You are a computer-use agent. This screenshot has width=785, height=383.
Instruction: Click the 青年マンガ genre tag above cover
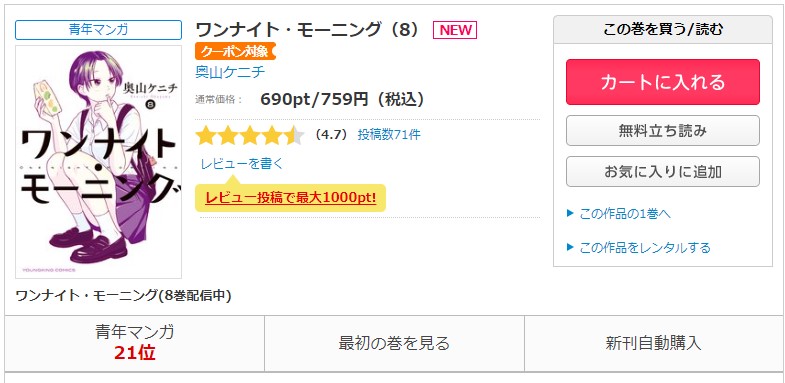click(x=99, y=30)
